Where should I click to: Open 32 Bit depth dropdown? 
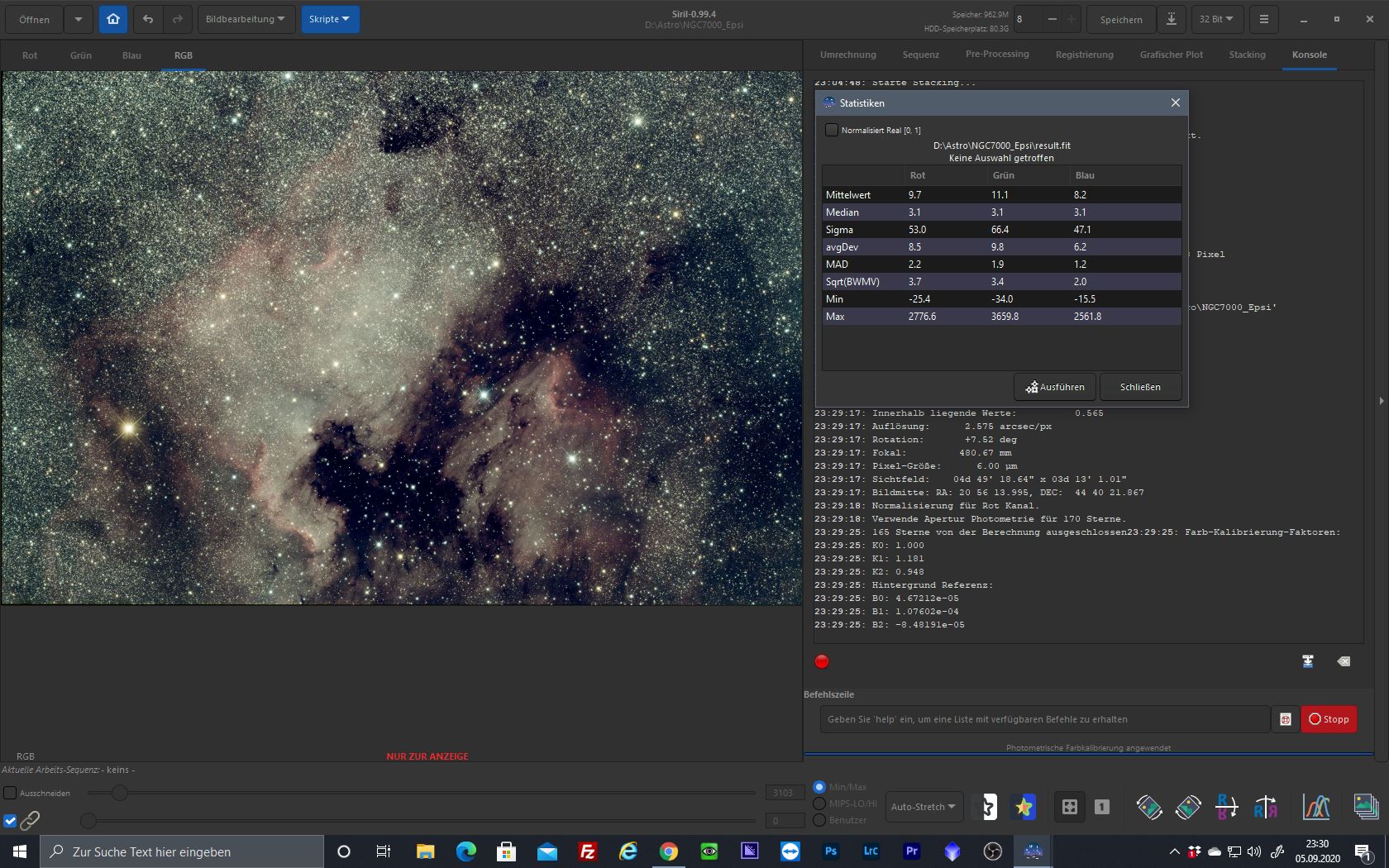pyautogui.click(x=1216, y=19)
